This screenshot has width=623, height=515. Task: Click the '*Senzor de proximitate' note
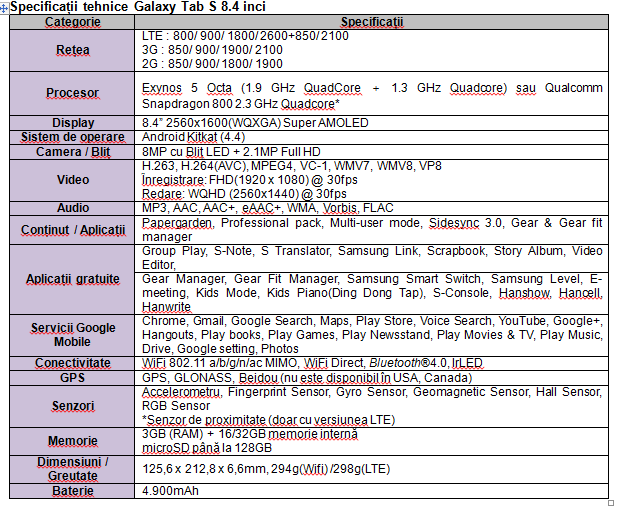tap(269, 420)
